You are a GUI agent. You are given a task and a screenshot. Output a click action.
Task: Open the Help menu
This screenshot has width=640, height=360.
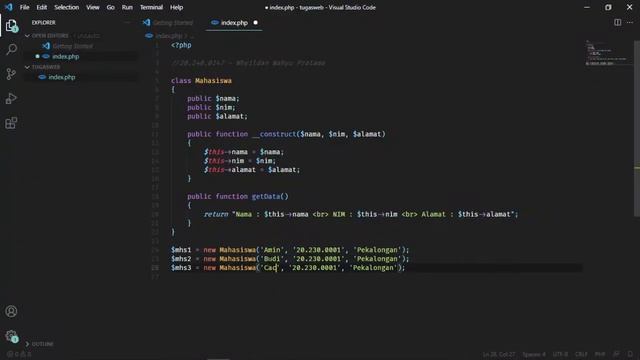pyautogui.click(x=176, y=7)
